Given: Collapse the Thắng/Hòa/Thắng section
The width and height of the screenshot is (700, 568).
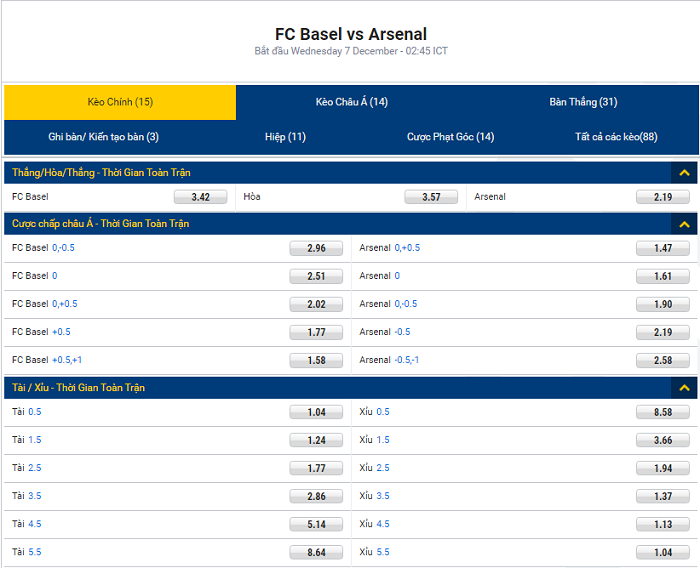Looking at the screenshot, I should (684, 173).
